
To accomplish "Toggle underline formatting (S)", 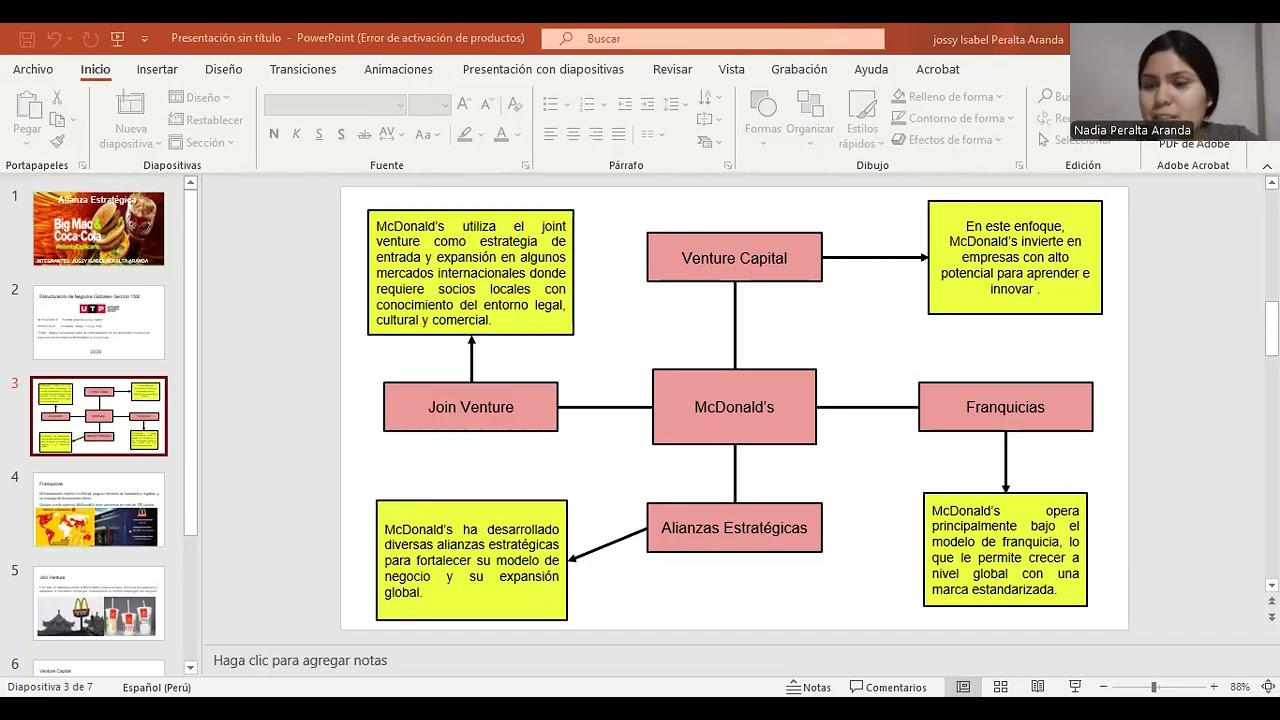I will (319, 134).
